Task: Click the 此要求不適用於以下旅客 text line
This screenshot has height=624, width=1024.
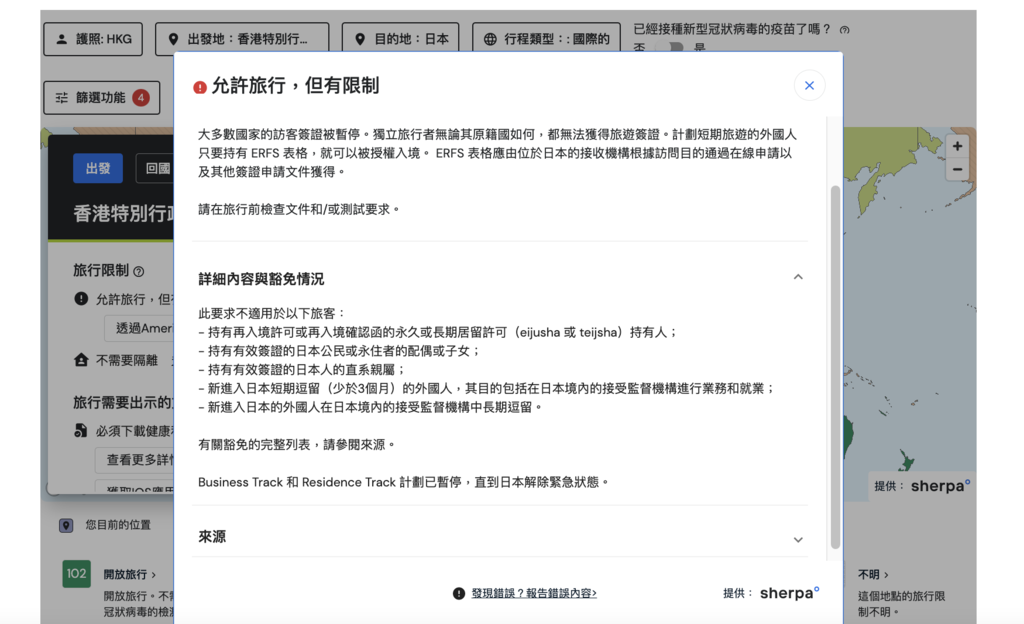Action: pyautogui.click(x=271, y=313)
